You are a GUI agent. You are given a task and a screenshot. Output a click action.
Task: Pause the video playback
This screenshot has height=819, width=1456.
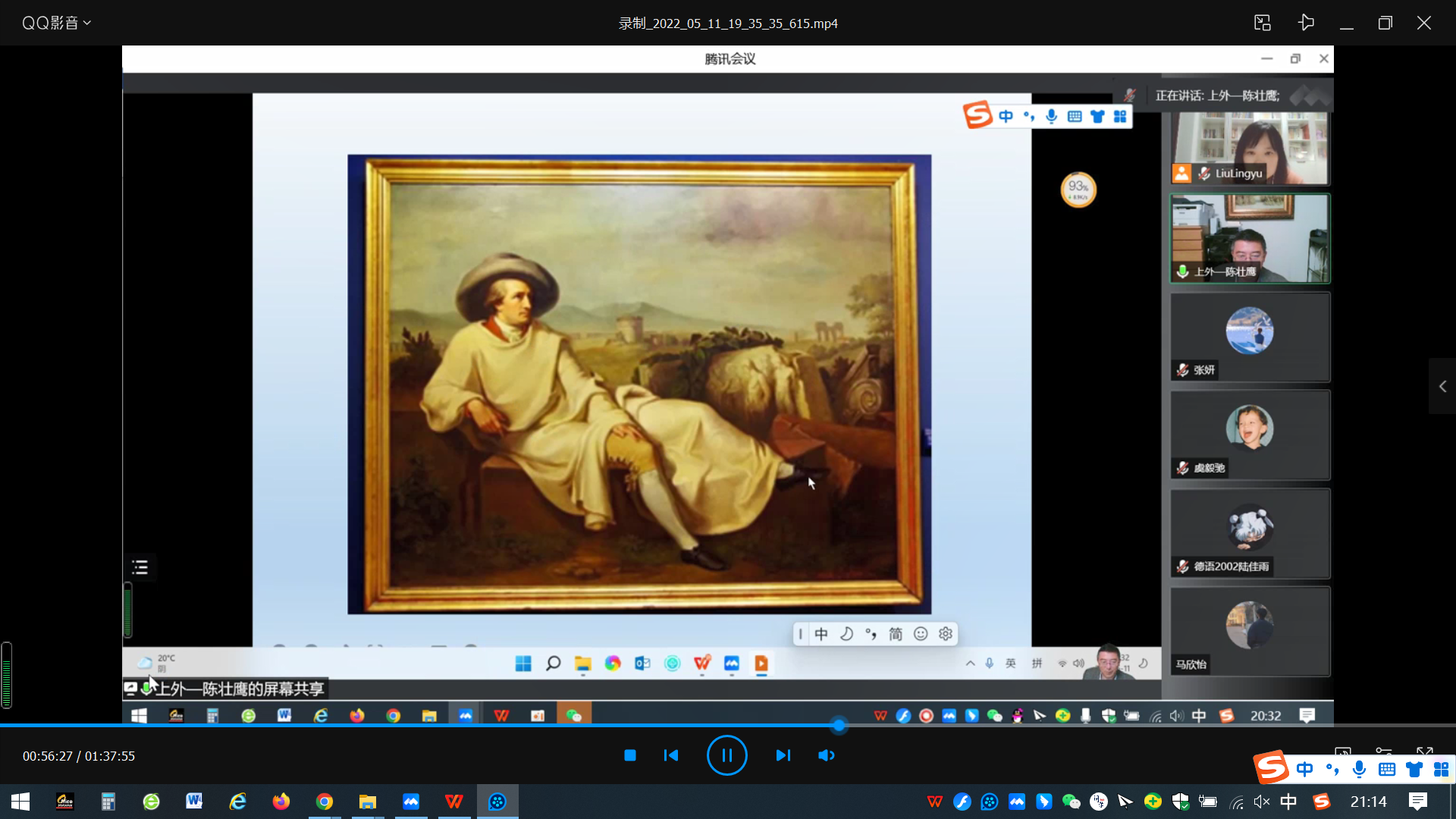click(x=726, y=755)
